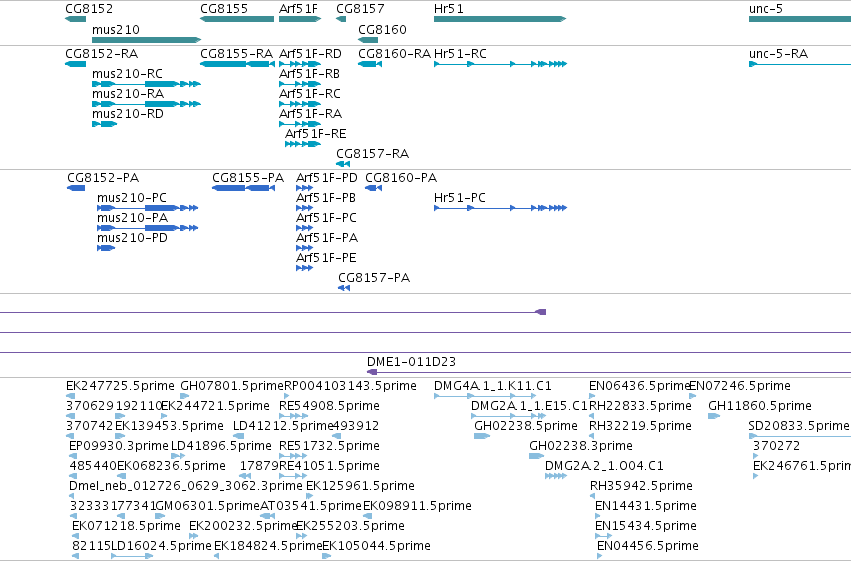Select the RP004103143.5prime EST
The height and width of the screenshot is (561, 851).
(287, 396)
